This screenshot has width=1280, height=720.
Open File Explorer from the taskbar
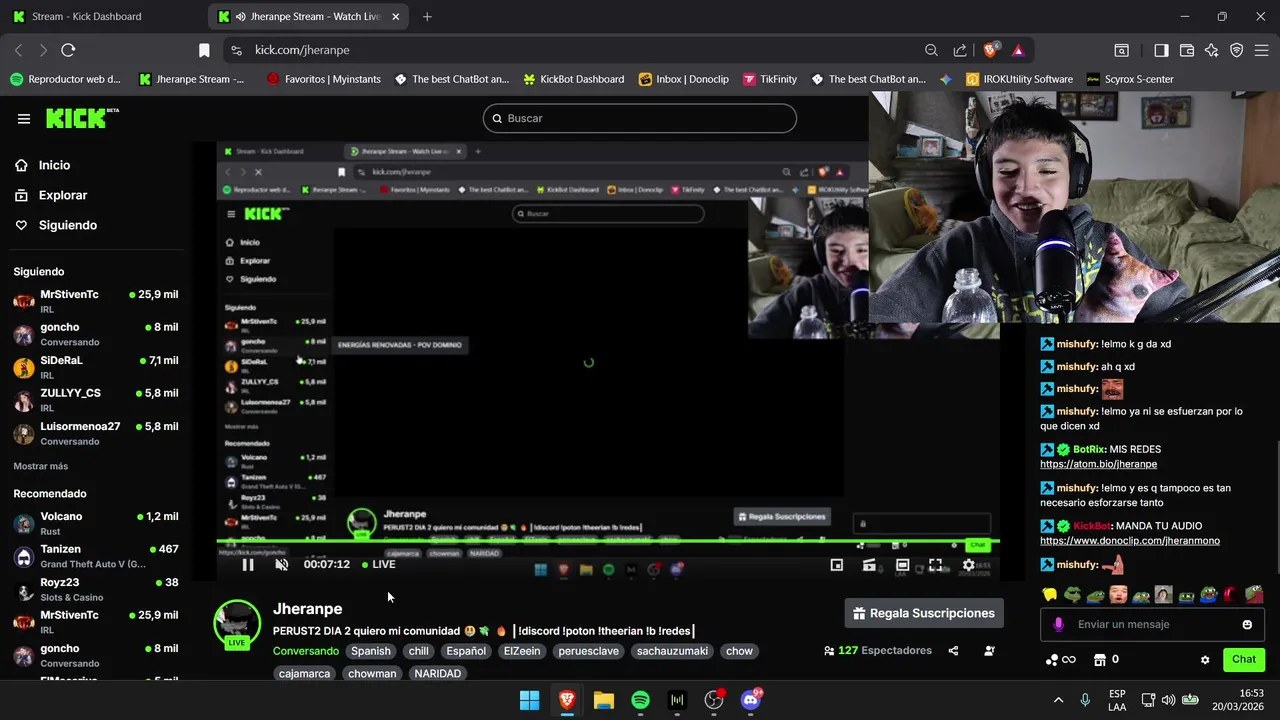click(603, 700)
